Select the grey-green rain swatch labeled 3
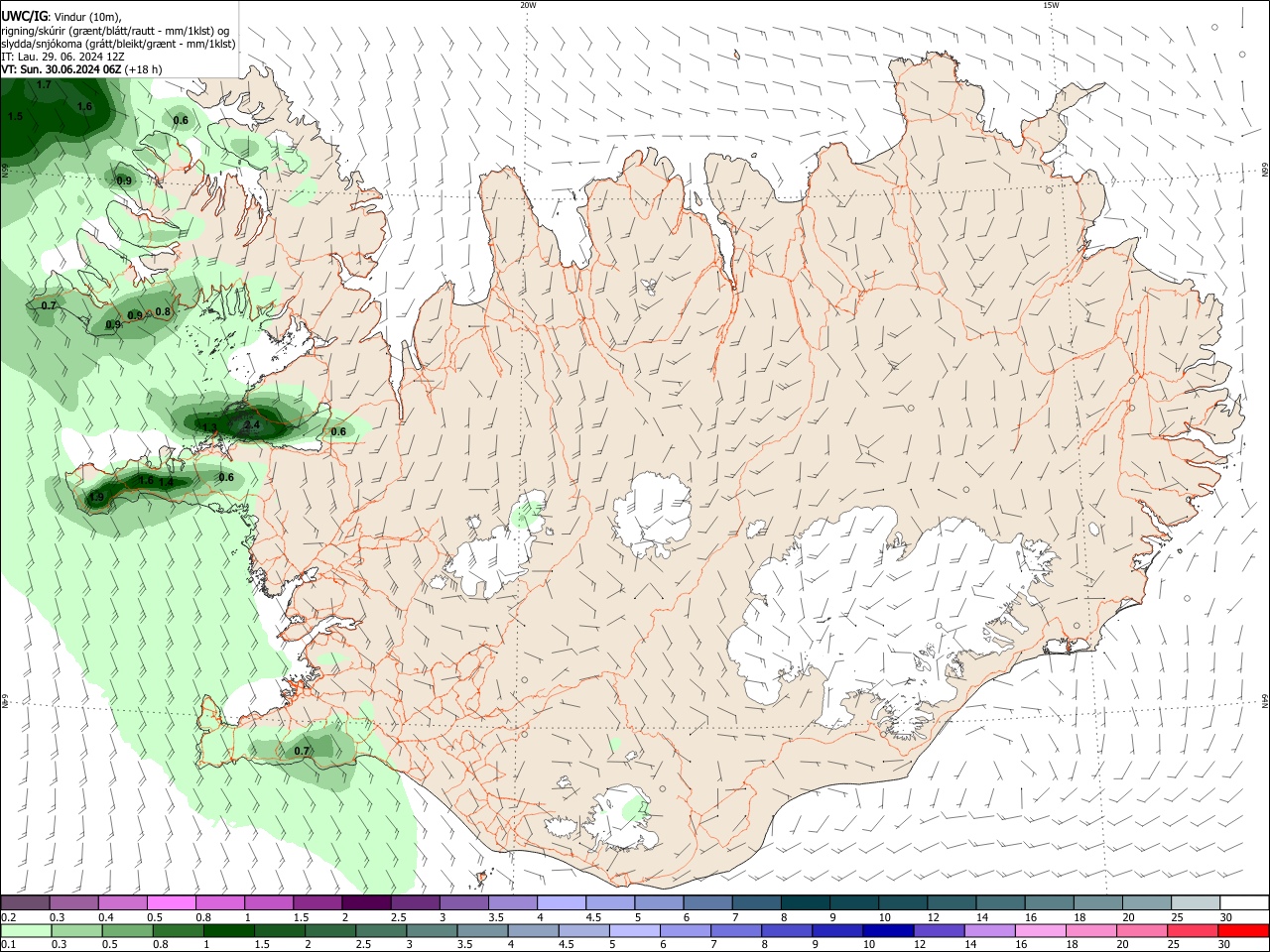Screen dimensions: 1270x952 [x=432, y=930]
